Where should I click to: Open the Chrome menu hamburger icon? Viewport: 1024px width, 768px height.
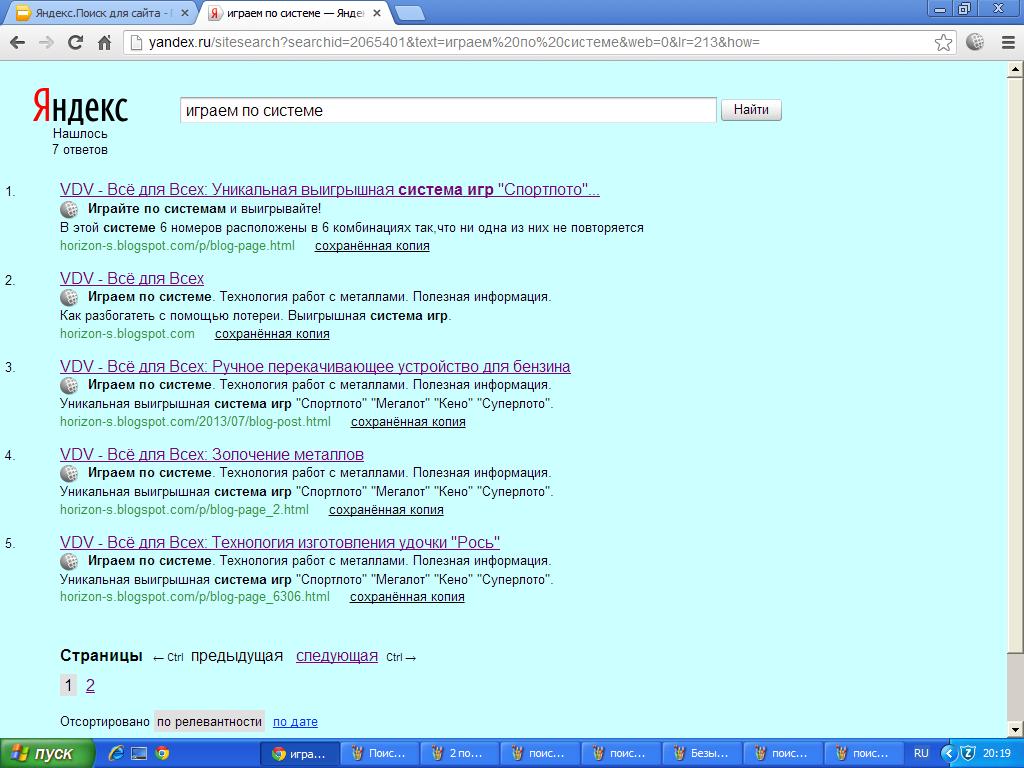(1008, 43)
